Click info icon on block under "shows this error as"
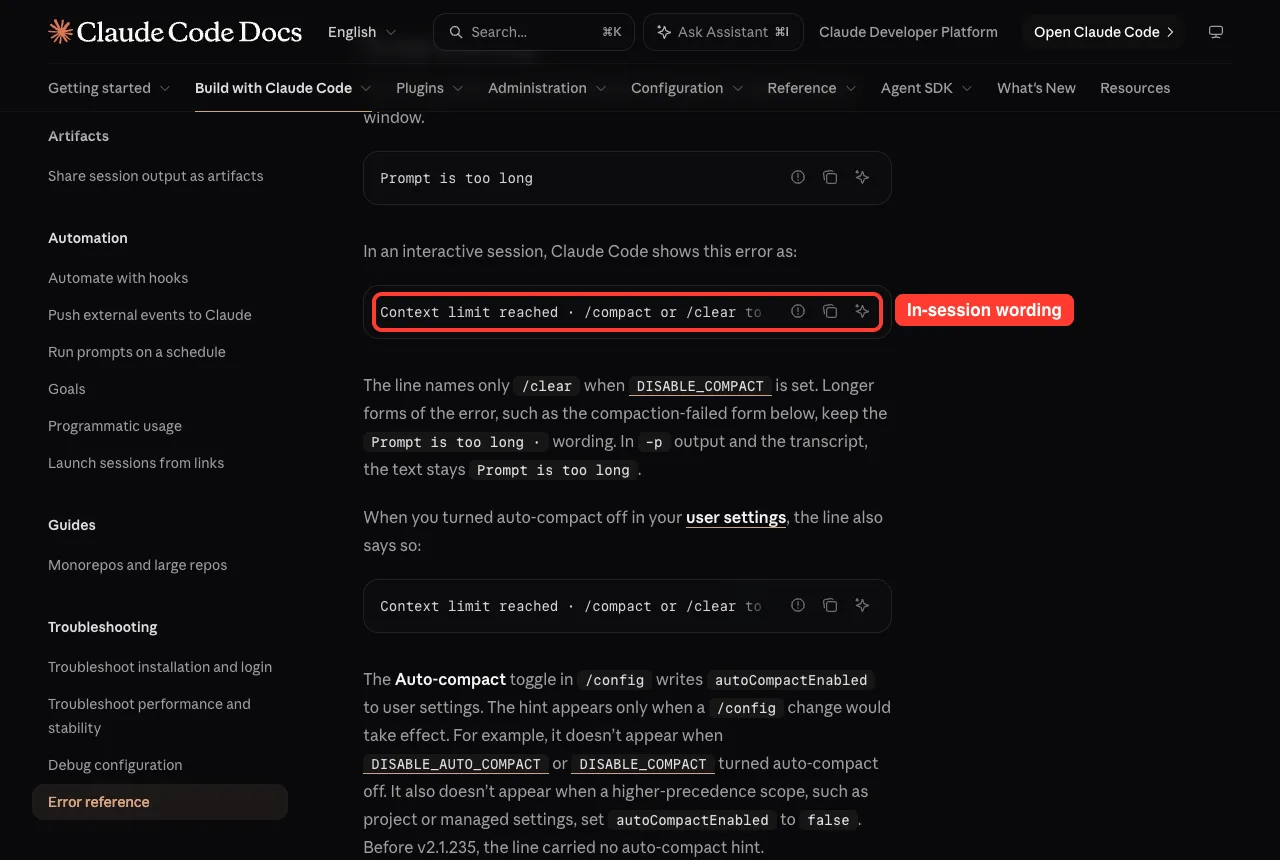The width and height of the screenshot is (1280, 860). pos(798,312)
